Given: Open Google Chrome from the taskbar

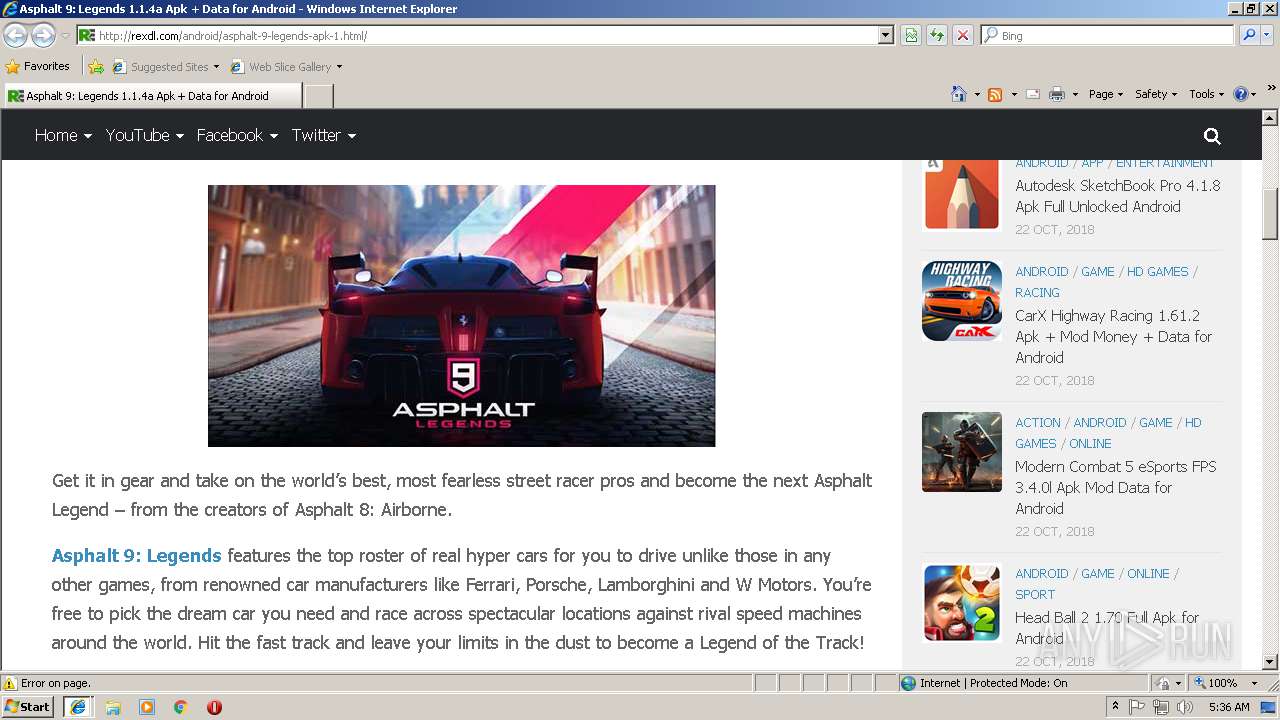Looking at the screenshot, I should [181, 707].
